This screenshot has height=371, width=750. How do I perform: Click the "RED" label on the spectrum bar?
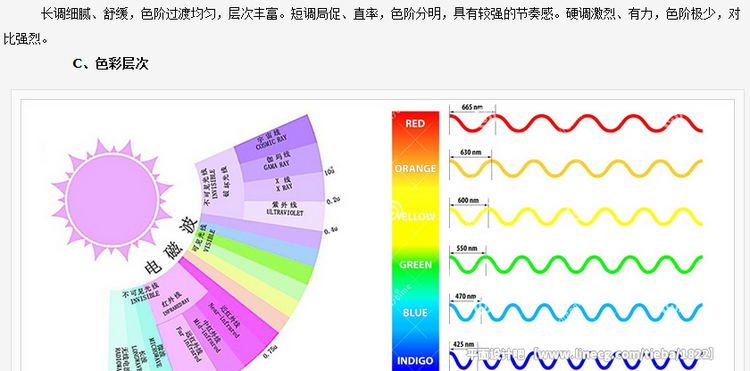coord(415,123)
